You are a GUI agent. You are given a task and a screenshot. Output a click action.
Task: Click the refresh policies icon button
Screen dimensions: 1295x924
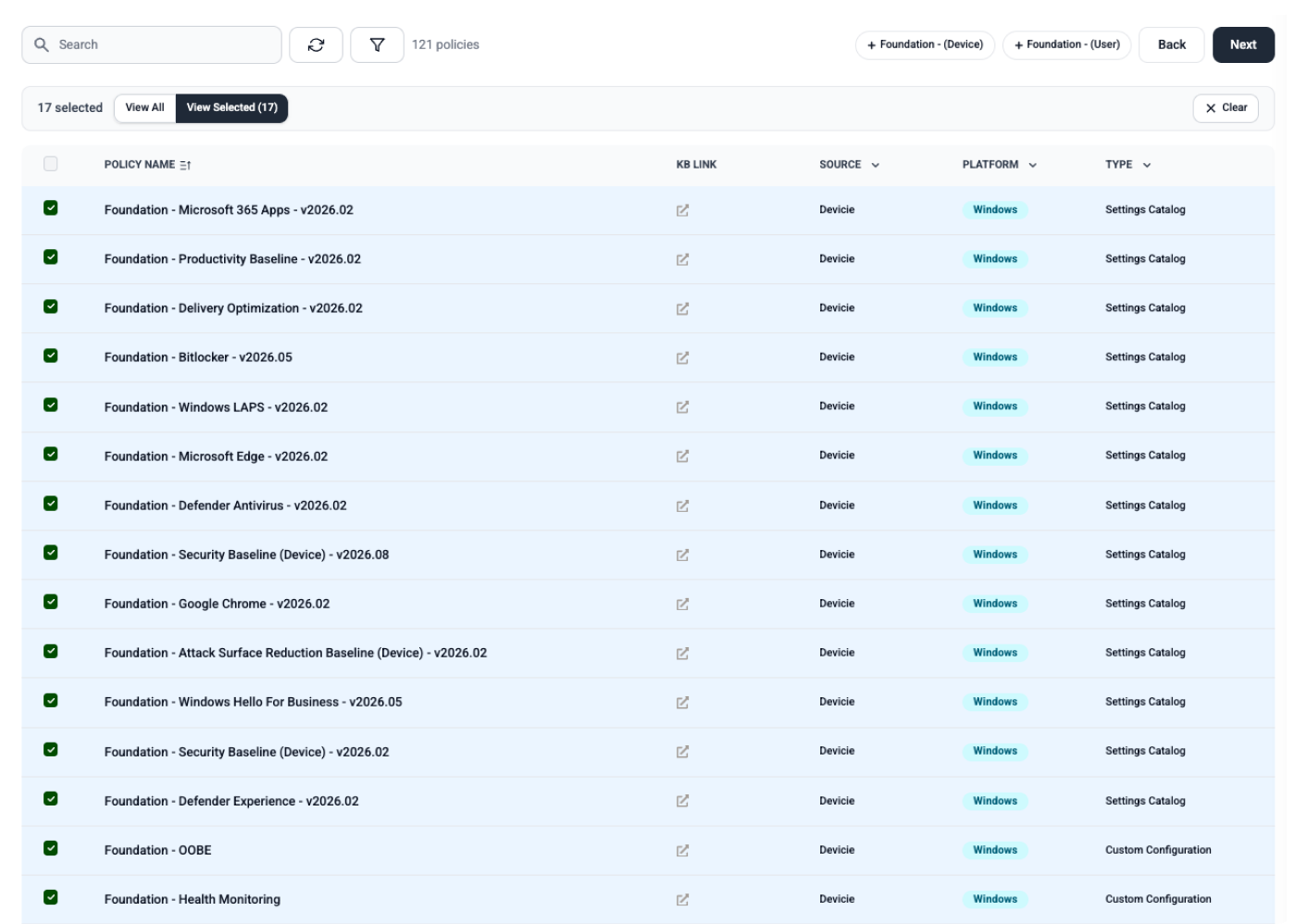coord(316,44)
